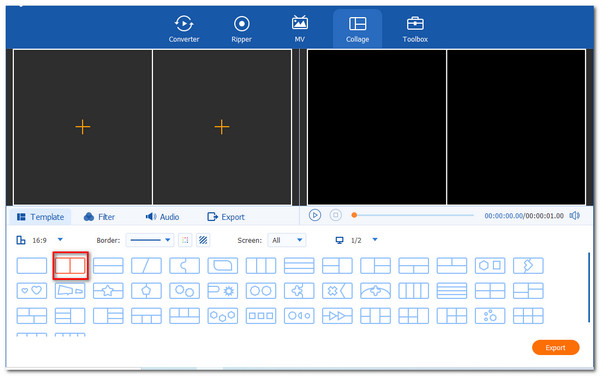Select the hexagon and square template
Screen dimensions: 600x376
pos(490,265)
